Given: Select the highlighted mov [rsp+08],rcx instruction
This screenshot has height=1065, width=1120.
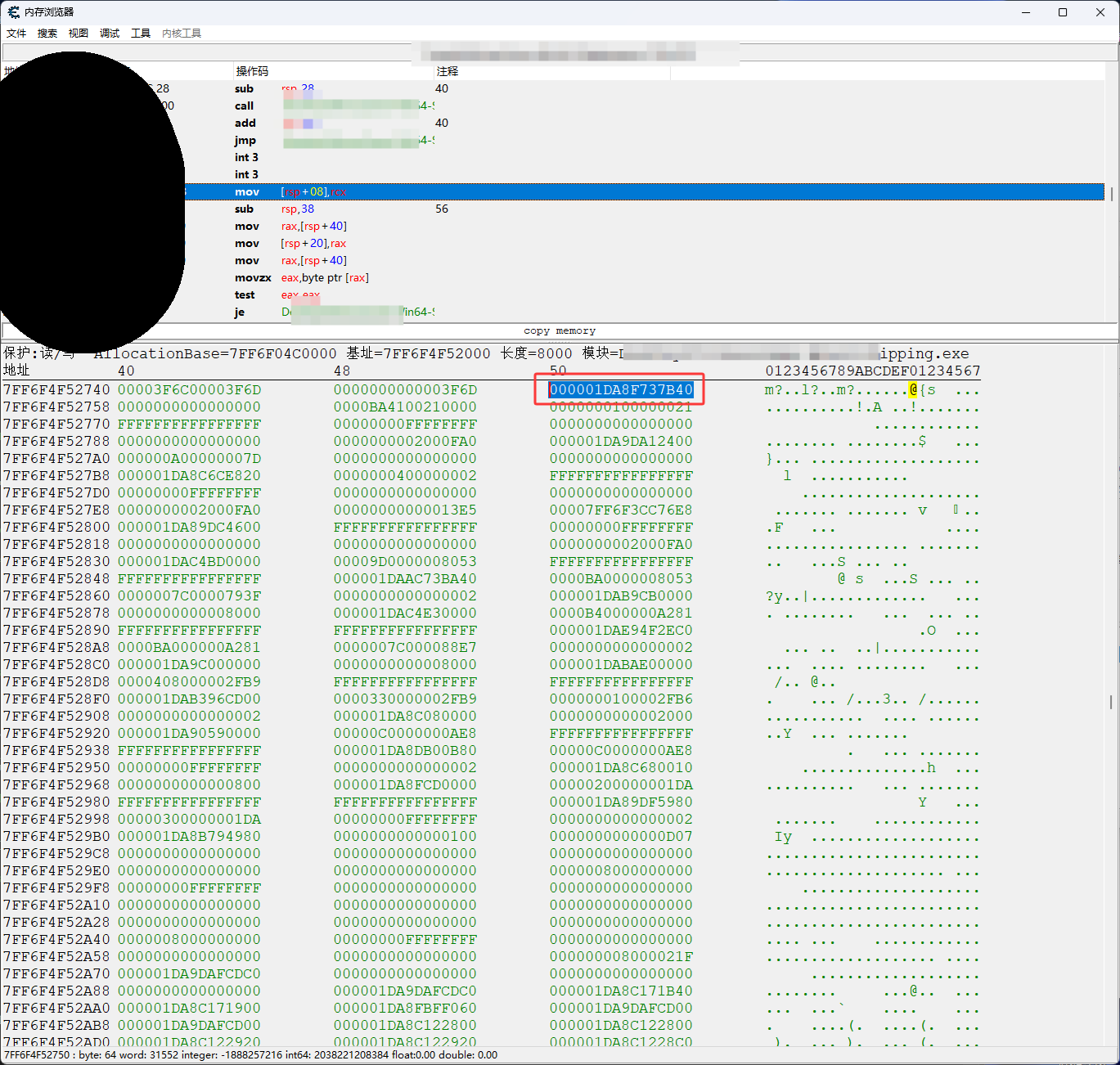Looking at the screenshot, I should tap(553, 192).
